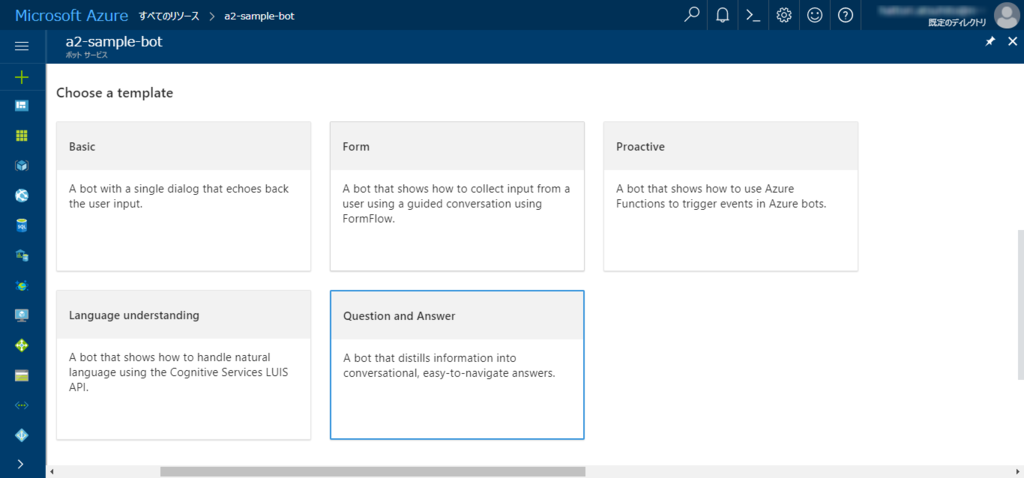Viewport: 1024px width, 478px height.
Task: Pick the Proactive template card
Action: pos(730,196)
